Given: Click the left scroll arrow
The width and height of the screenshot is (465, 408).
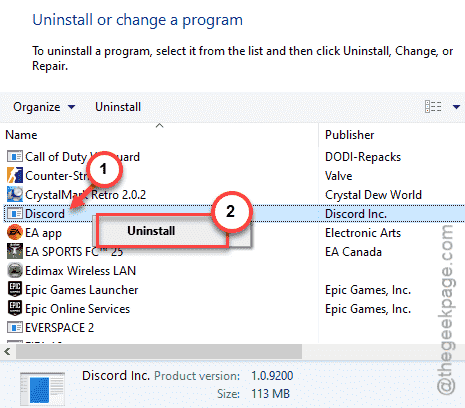Looking at the screenshot, I should (x=7, y=352).
